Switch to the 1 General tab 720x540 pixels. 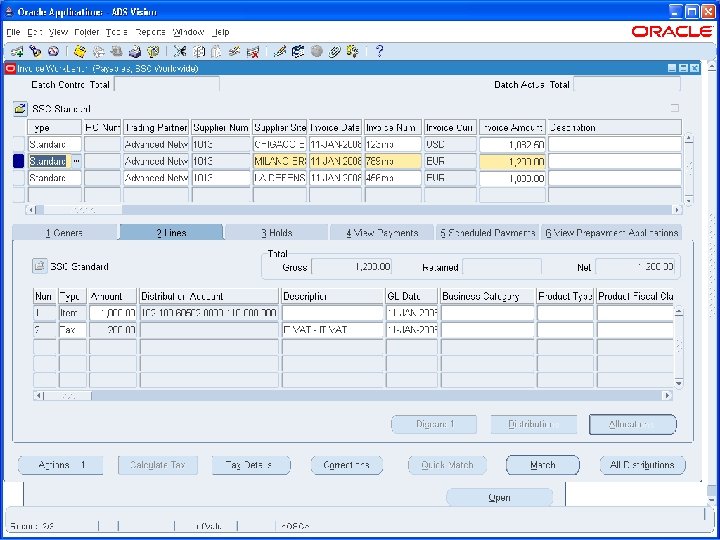(64, 233)
